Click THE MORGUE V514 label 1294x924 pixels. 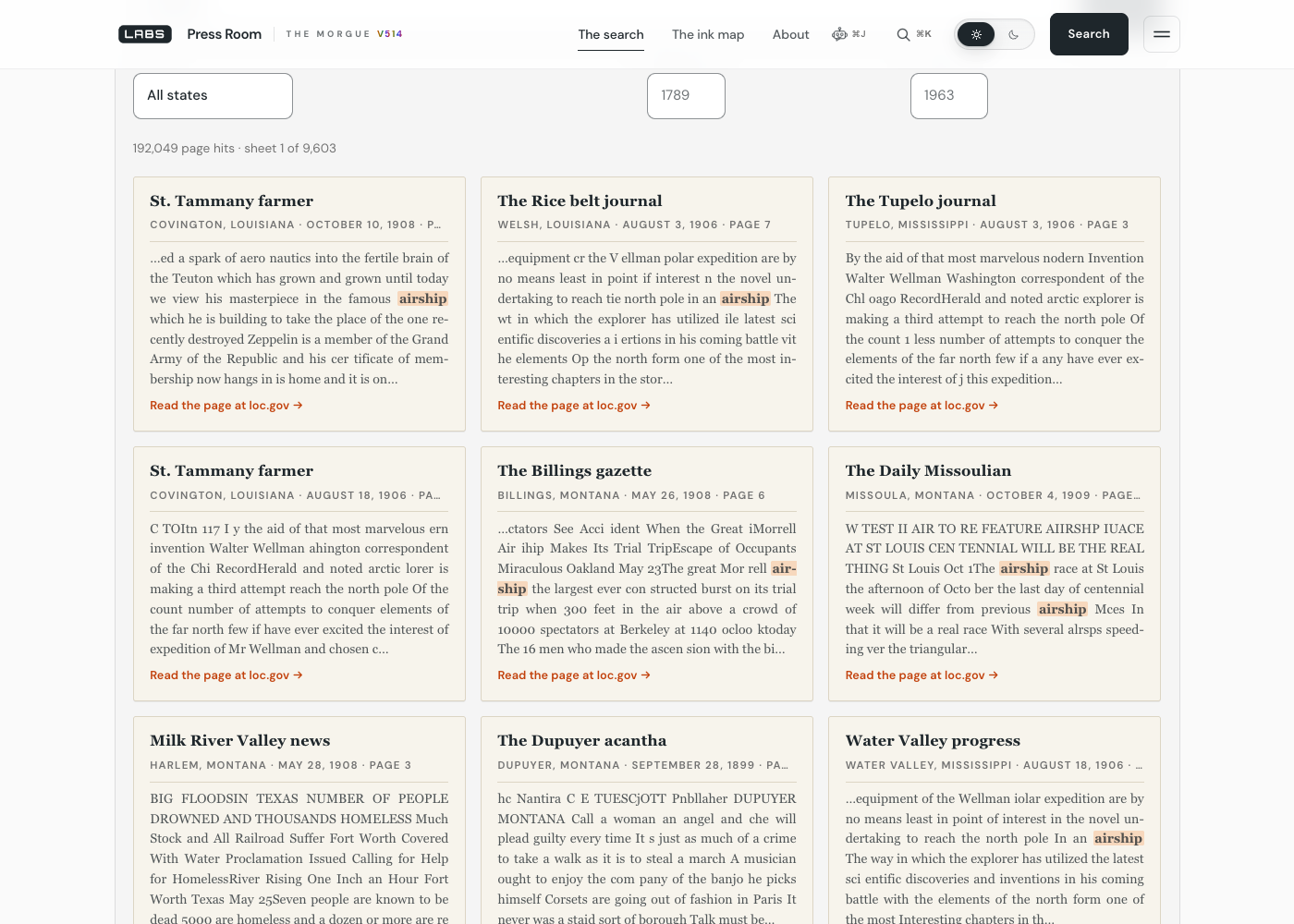344,34
